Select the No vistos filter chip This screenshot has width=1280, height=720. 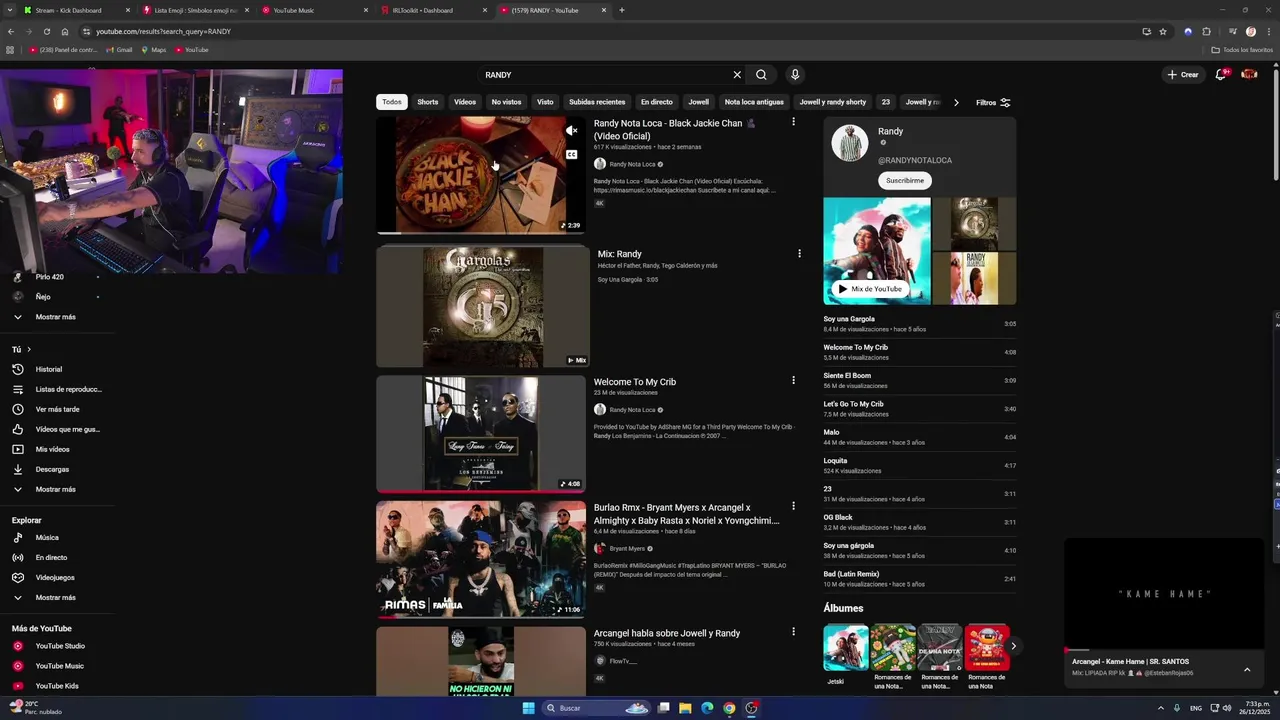(506, 102)
